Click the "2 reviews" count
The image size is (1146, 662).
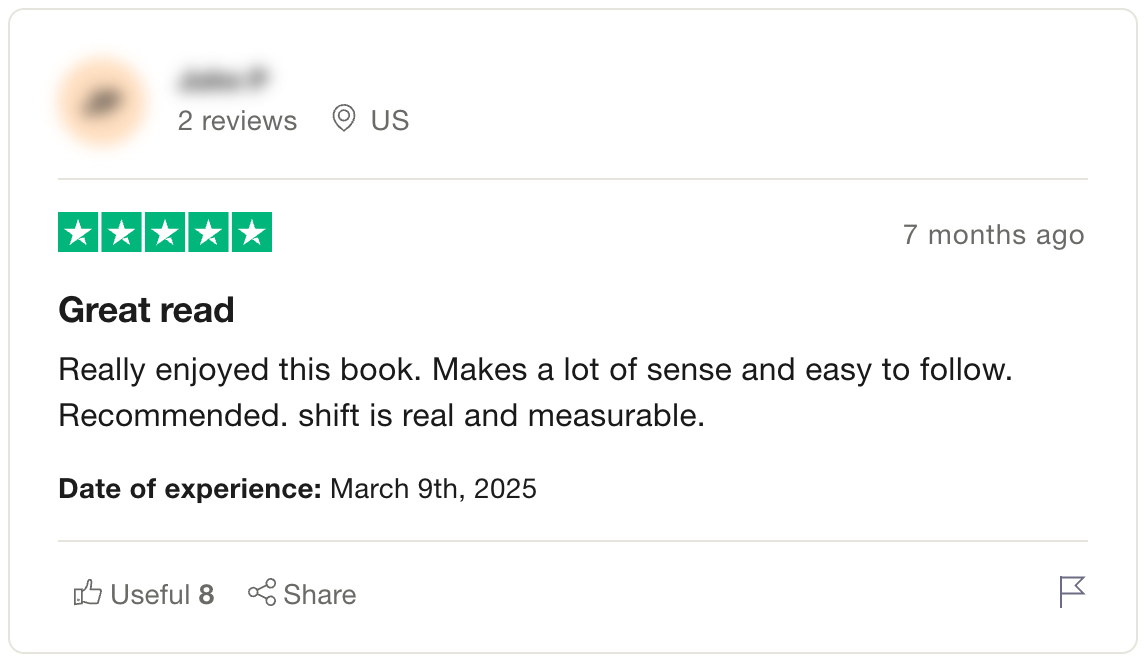click(237, 121)
